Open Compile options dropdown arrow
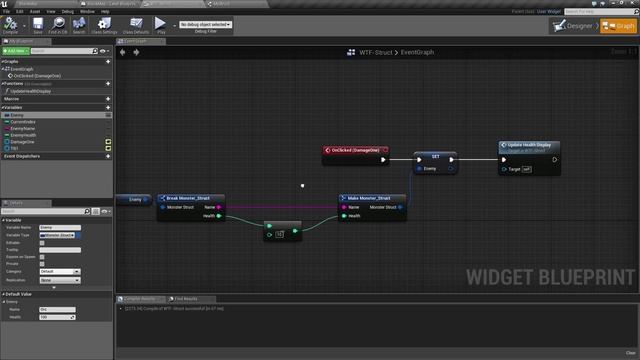 (24, 26)
